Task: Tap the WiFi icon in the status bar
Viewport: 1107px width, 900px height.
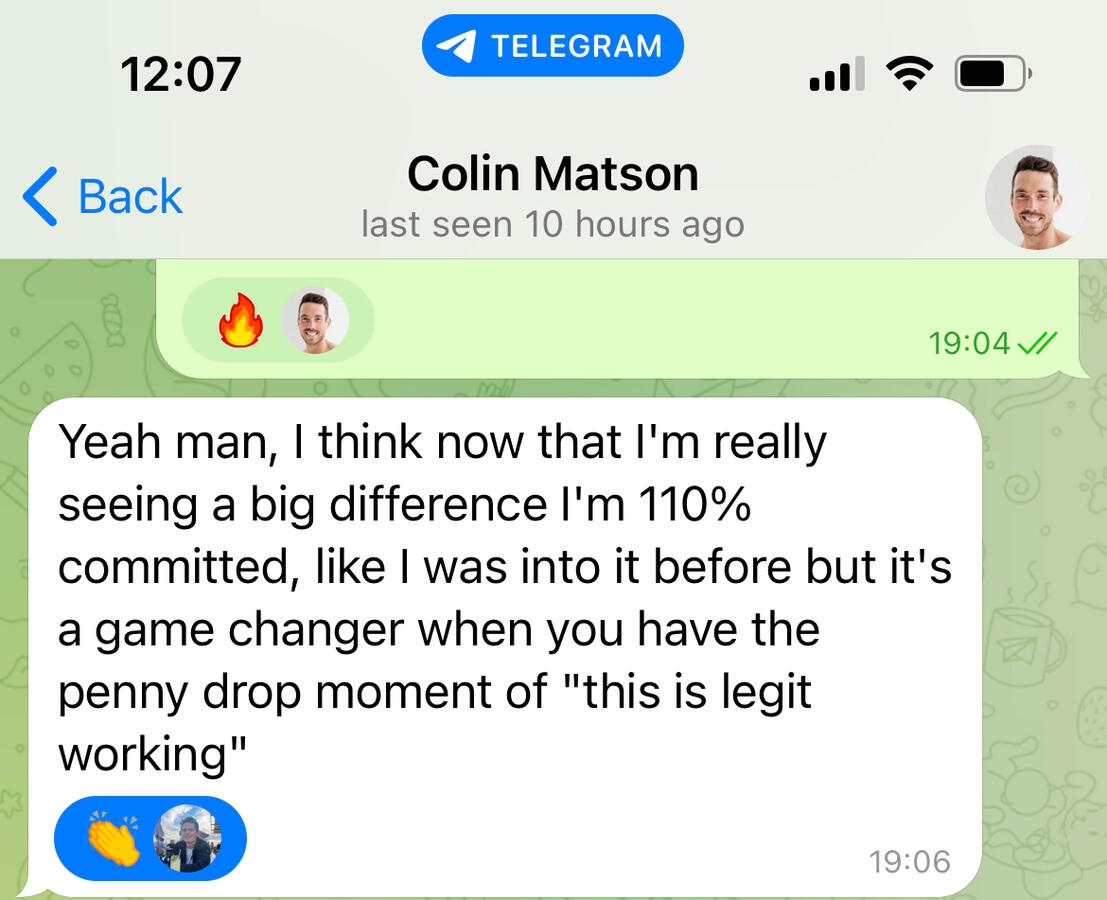Action: (909, 73)
